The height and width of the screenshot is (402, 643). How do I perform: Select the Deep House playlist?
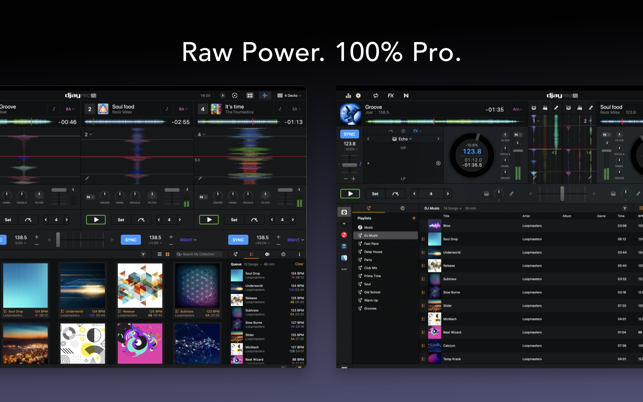[385, 252]
